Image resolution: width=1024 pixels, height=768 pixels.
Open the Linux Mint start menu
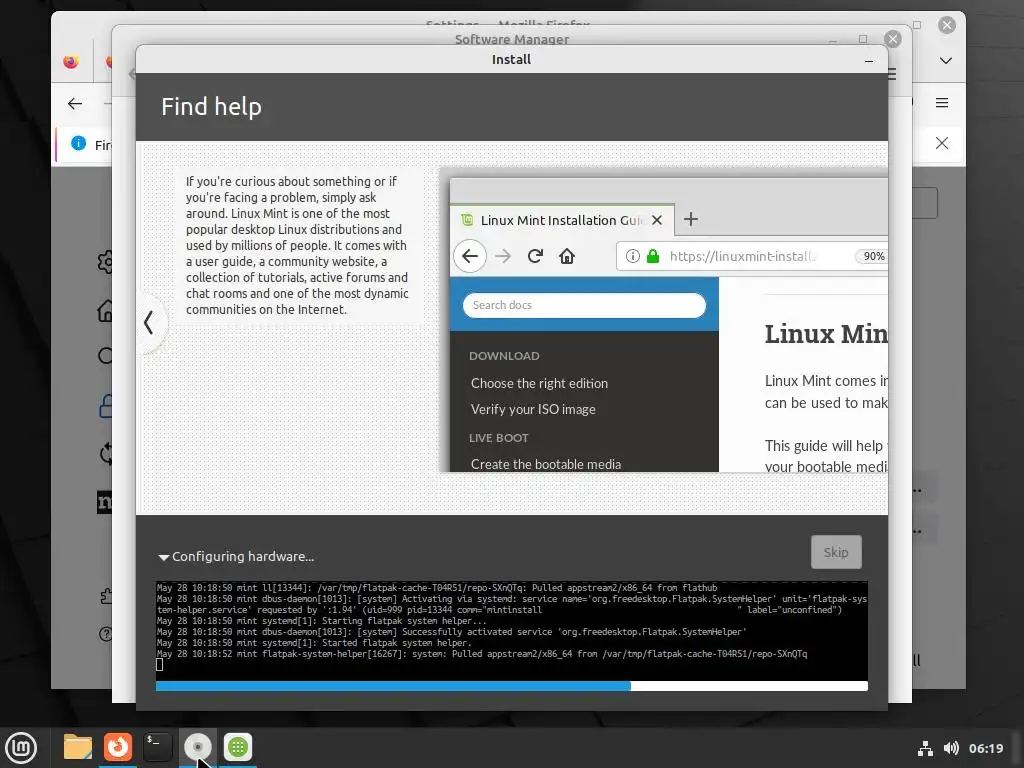point(21,748)
